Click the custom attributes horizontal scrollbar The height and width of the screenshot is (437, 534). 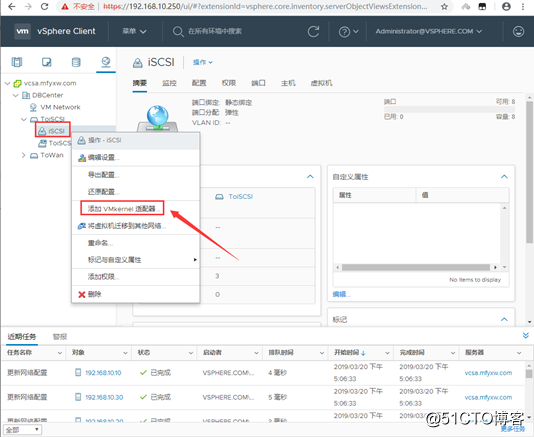coord(415,267)
